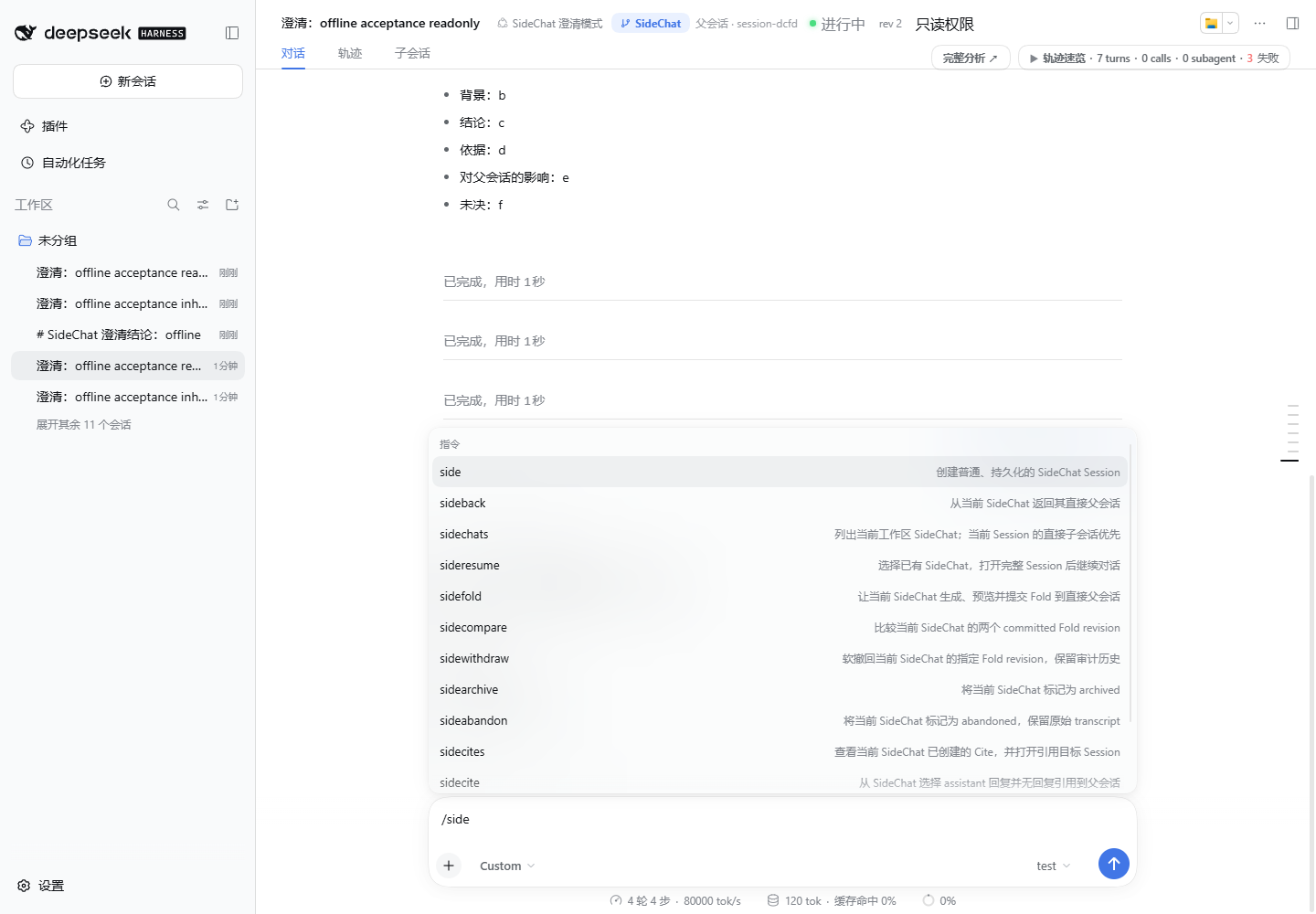Open parent session link session-dcfd
The height and width of the screenshot is (914, 1316).
(x=747, y=24)
